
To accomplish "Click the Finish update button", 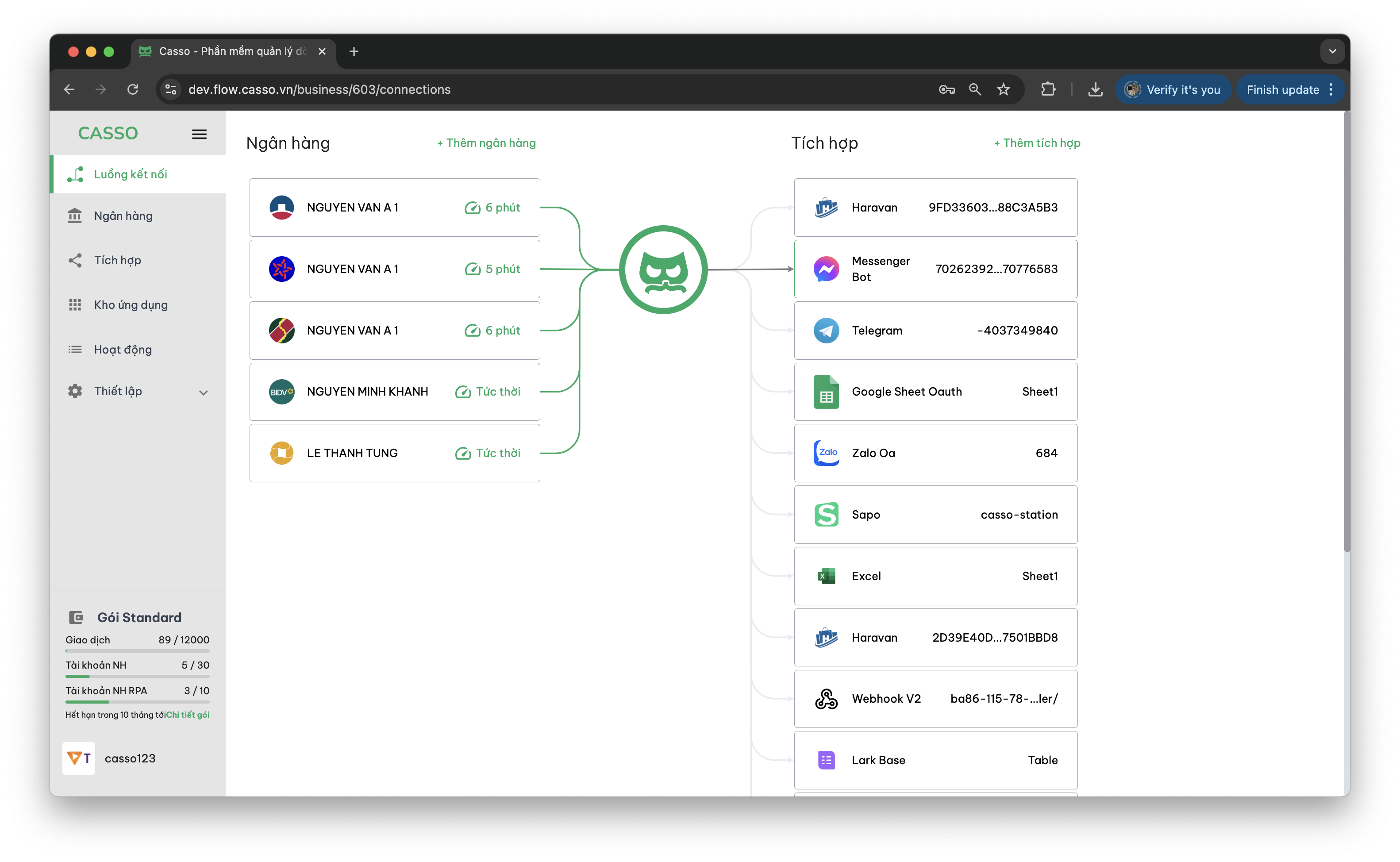I will (1290, 89).
